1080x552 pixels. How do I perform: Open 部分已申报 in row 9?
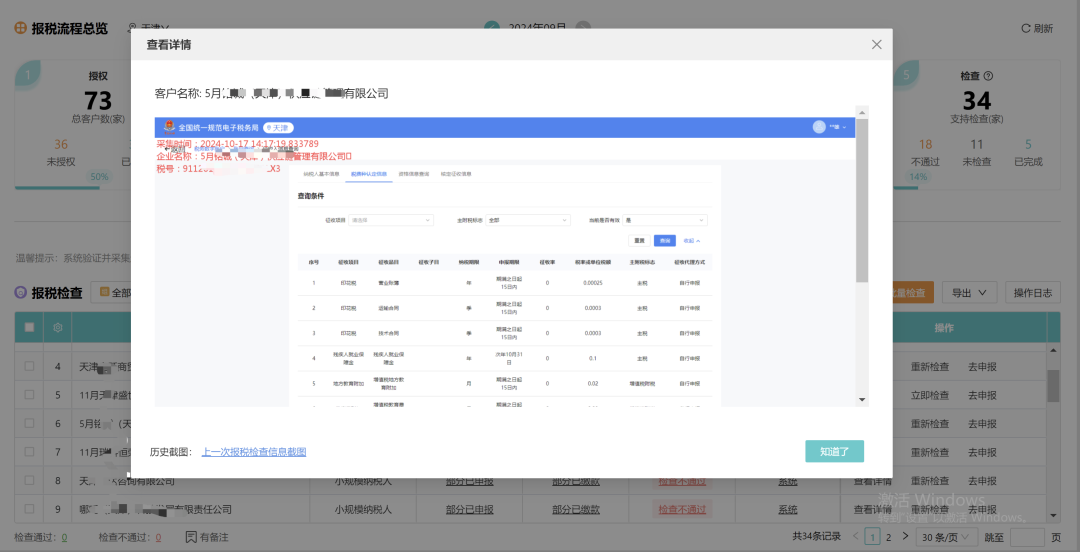(x=470, y=510)
